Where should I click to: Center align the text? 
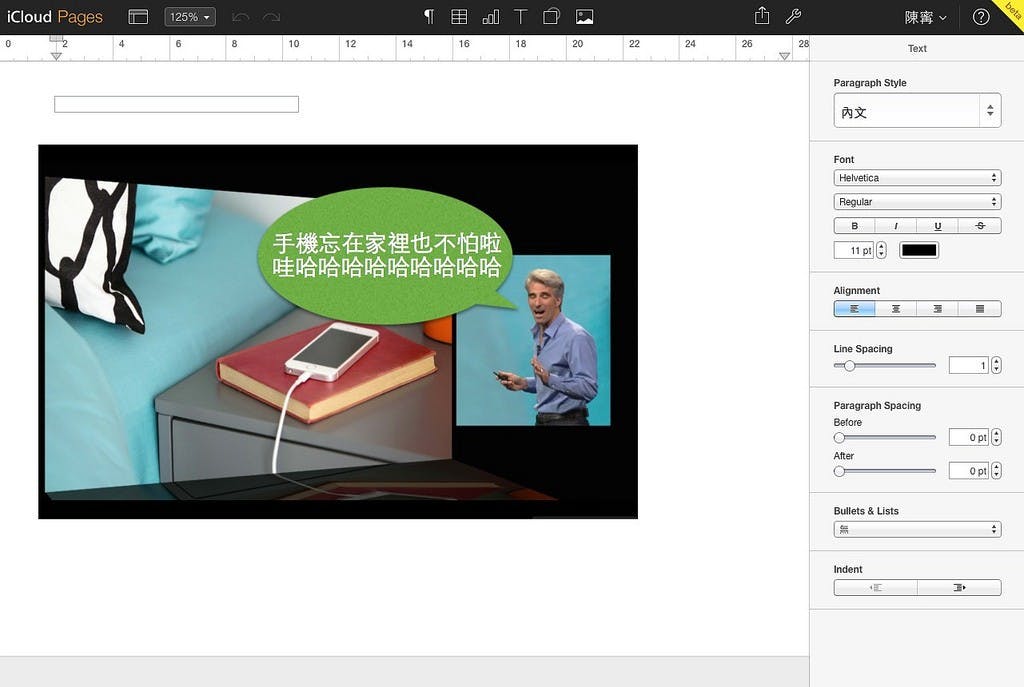tap(896, 308)
